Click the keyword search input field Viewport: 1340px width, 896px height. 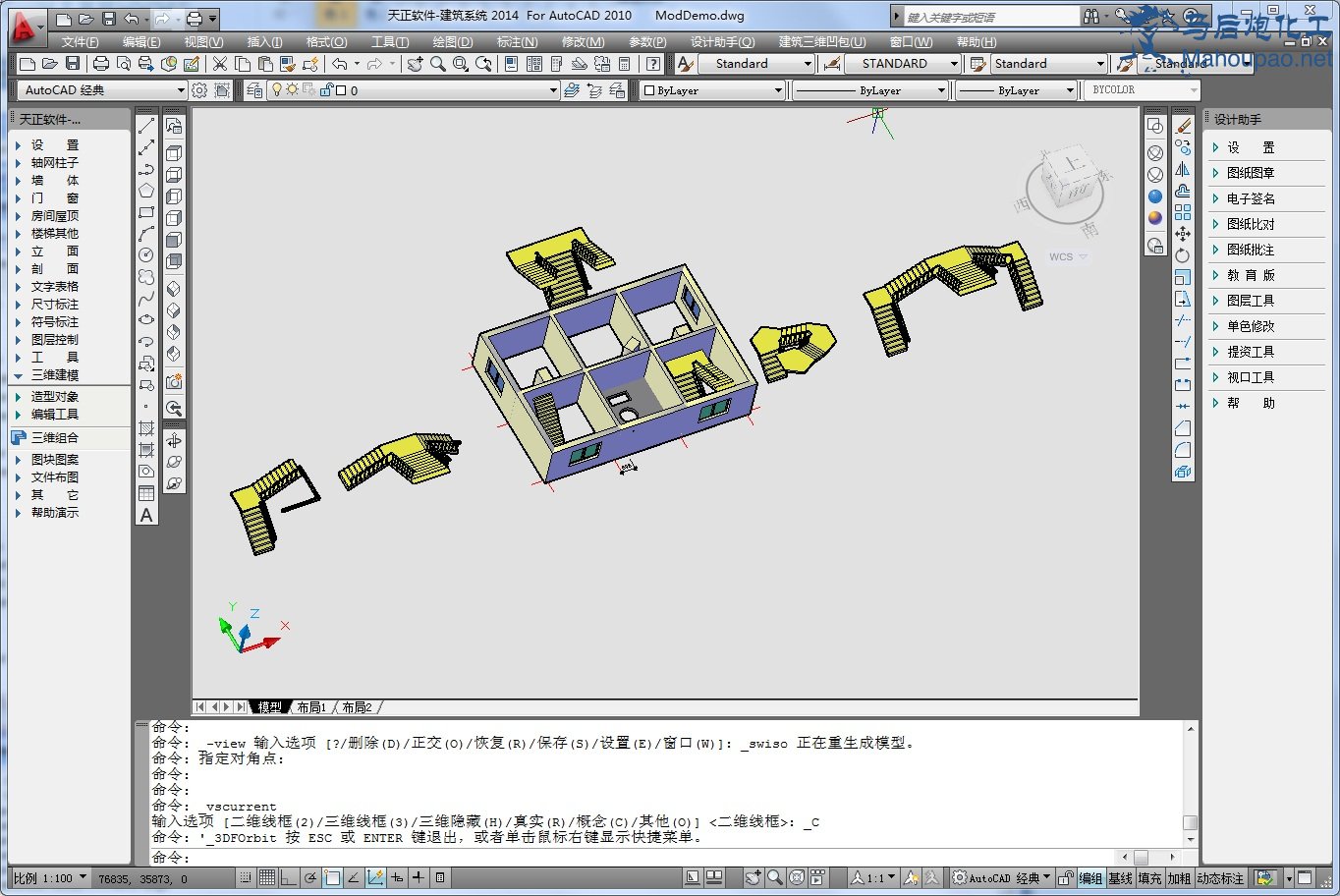tap(990, 17)
